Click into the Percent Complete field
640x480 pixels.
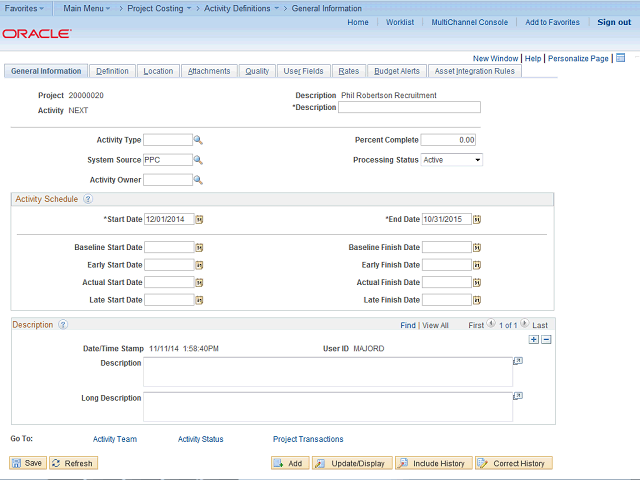pos(448,140)
